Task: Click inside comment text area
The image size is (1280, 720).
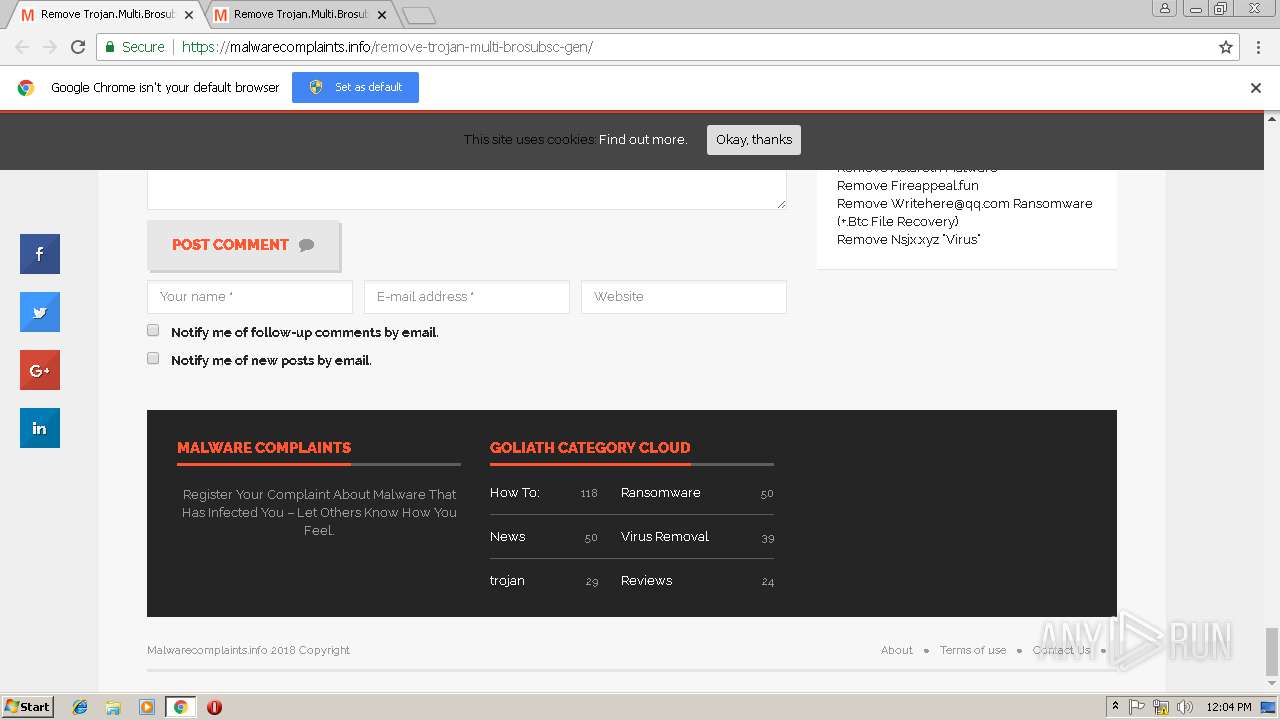Action: point(466,189)
